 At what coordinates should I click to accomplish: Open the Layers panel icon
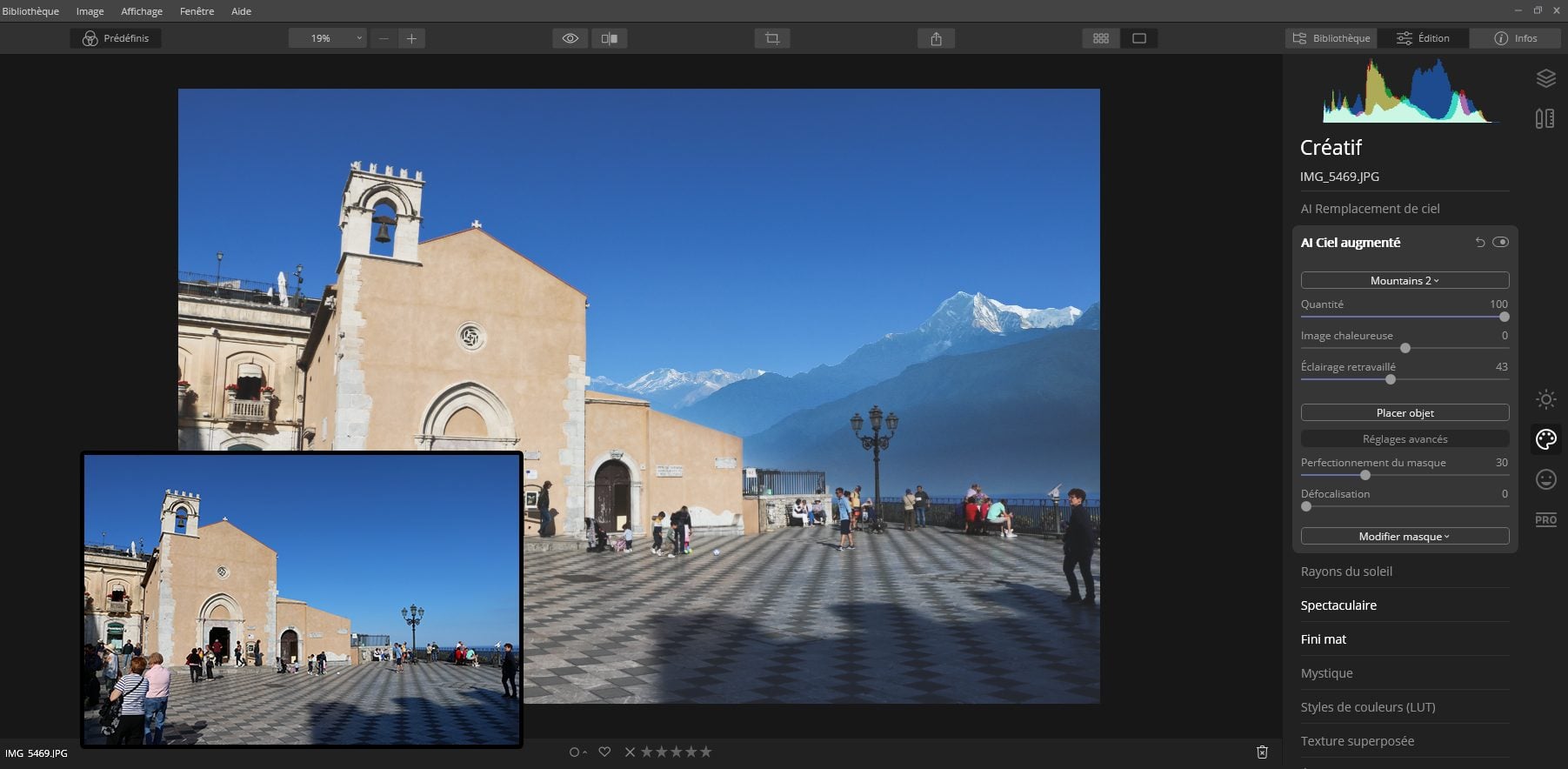tap(1545, 78)
